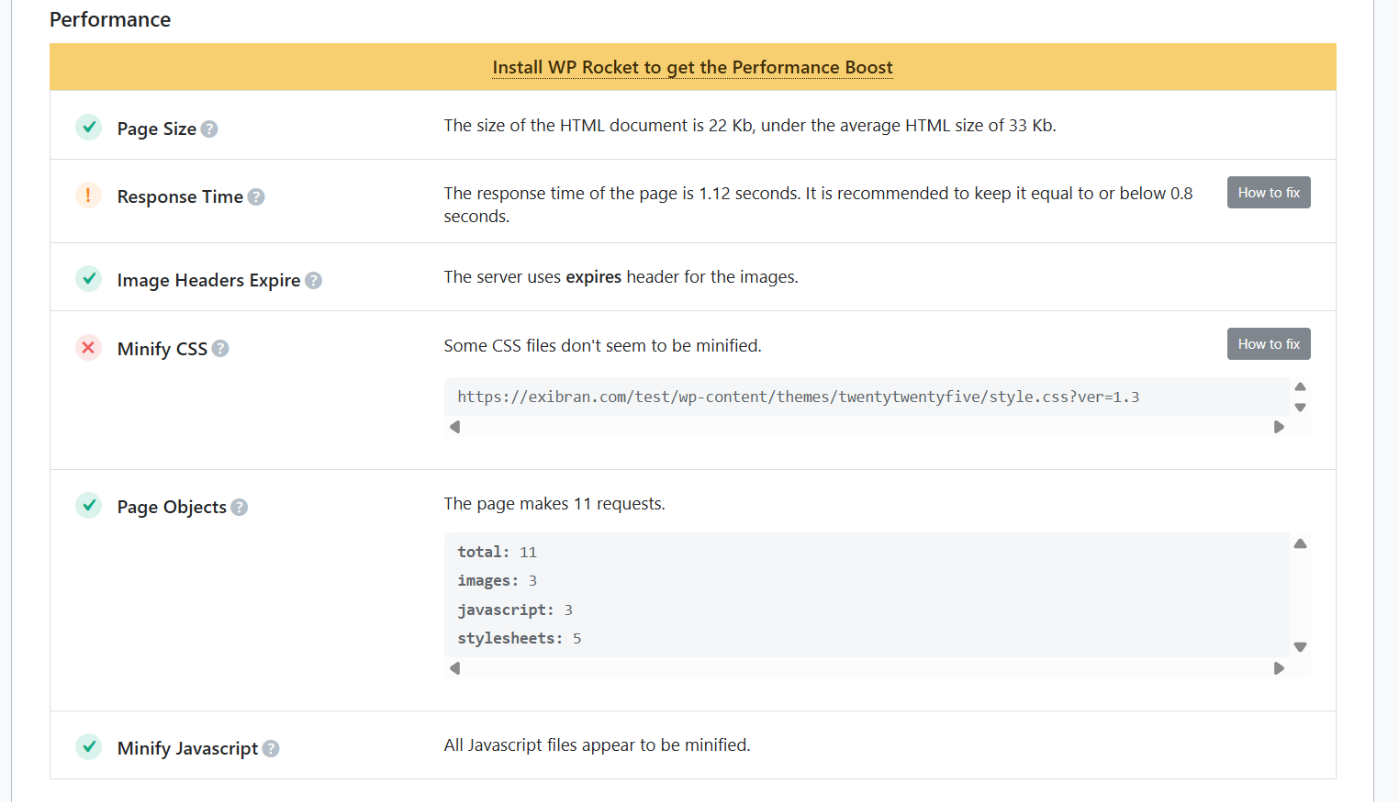Open the help tooltip icon for Page Objects
The image size is (1399, 802).
(x=239, y=507)
